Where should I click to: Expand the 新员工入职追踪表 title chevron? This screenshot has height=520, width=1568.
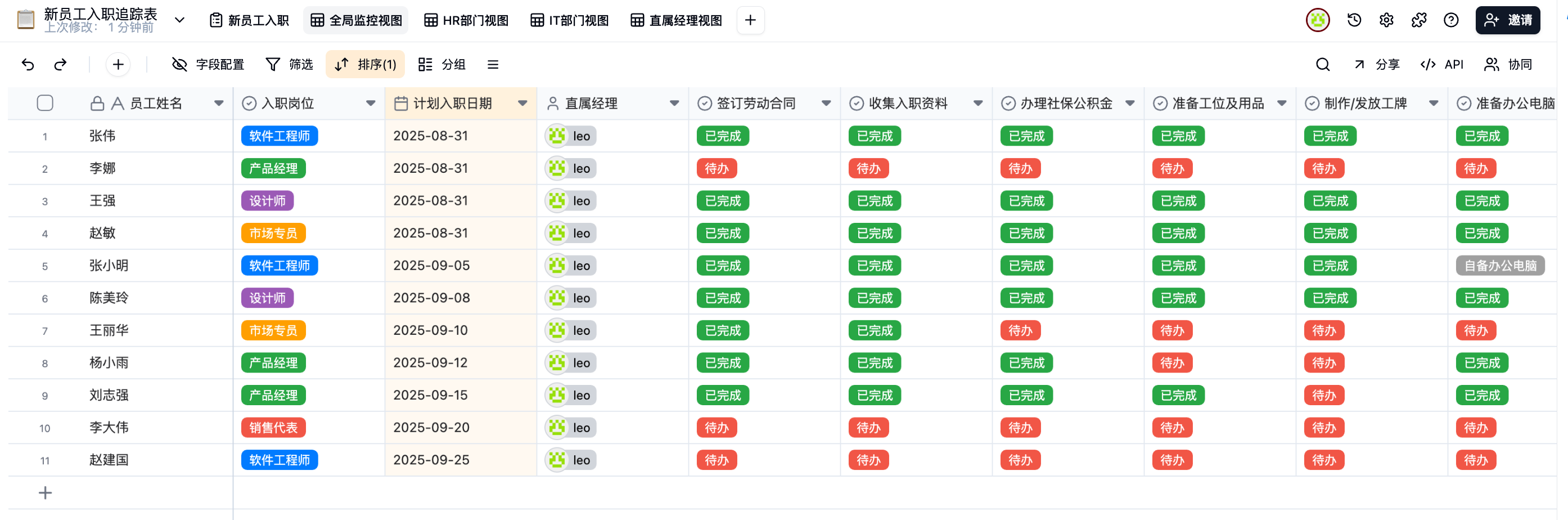(179, 20)
